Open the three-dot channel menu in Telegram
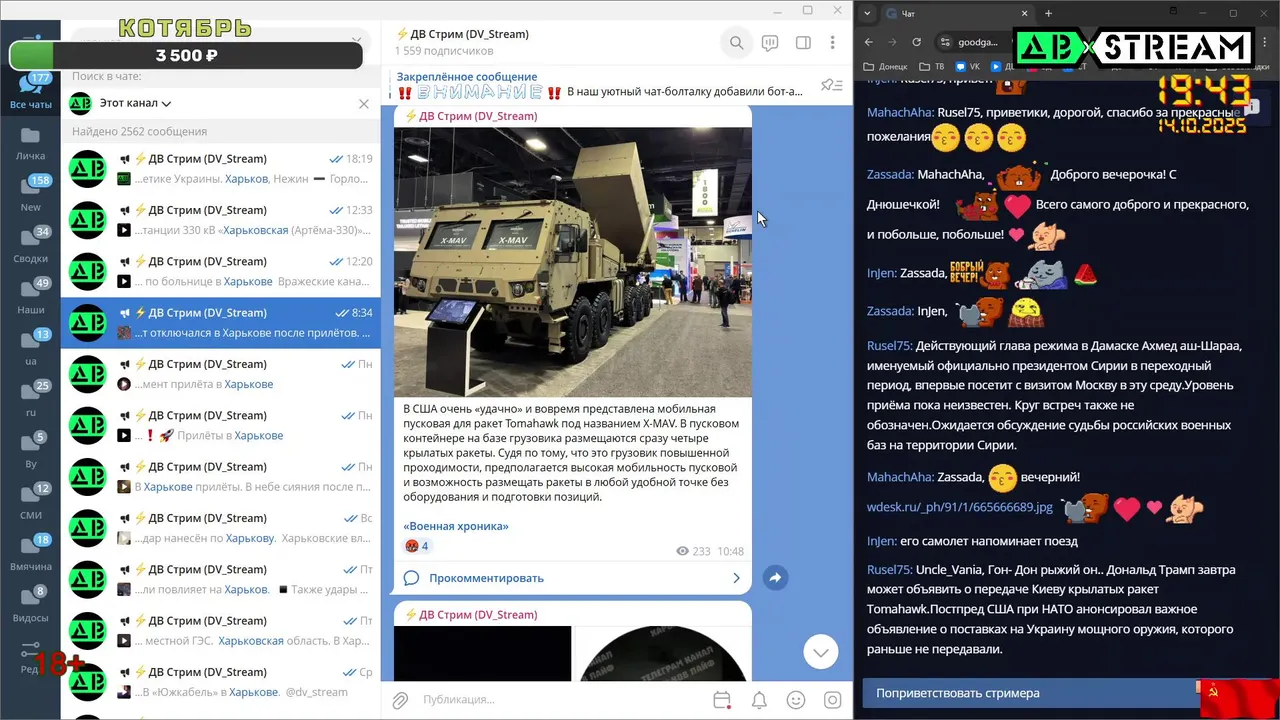This screenshot has width=1280, height=720. coord(832,43)
